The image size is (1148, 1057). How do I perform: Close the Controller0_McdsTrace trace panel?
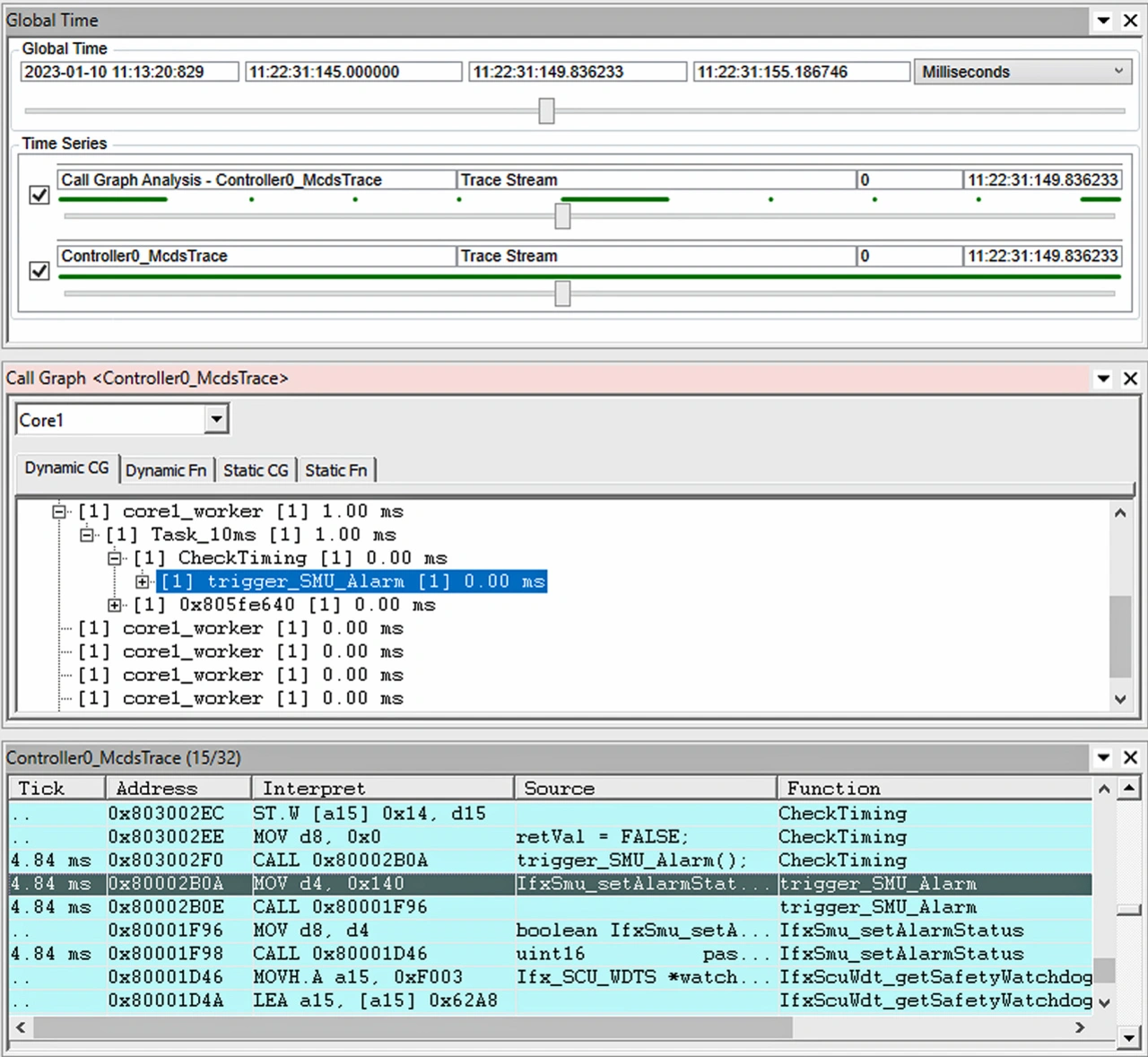[x=1130, y=758]
